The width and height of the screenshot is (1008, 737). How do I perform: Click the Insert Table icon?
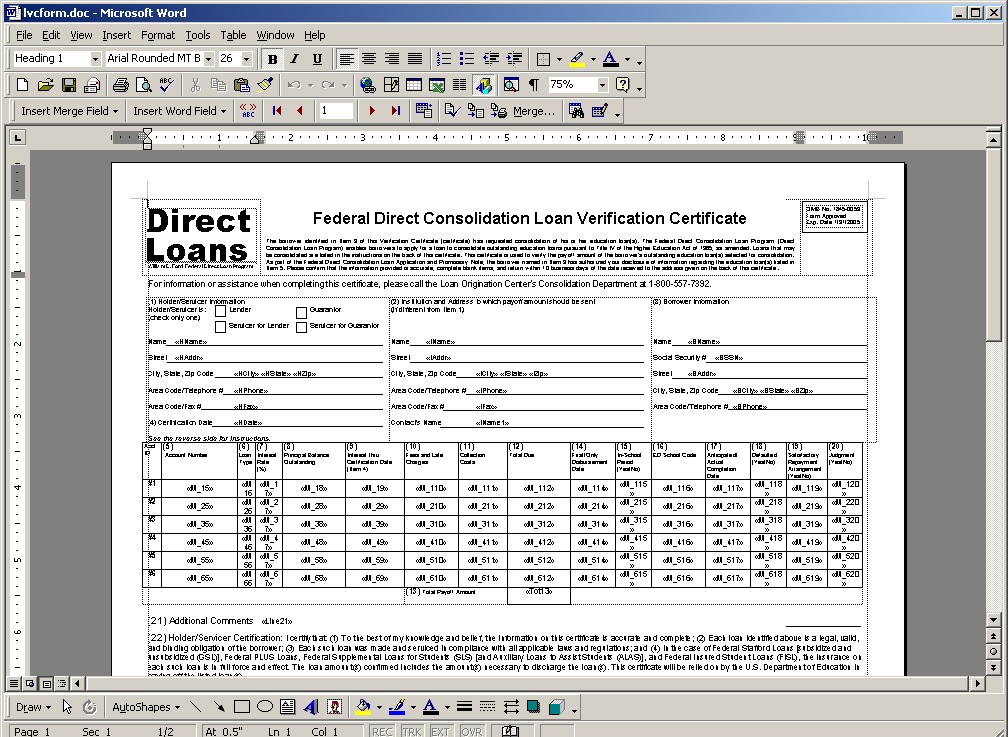(x=414, y=85)
